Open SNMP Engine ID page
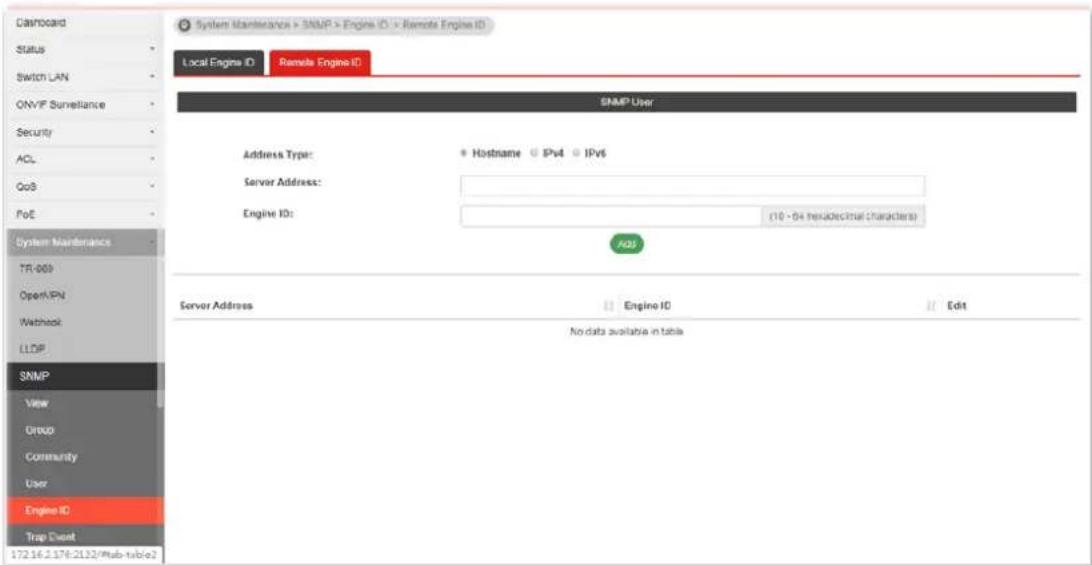The image size is (1092, 565). 85,511
